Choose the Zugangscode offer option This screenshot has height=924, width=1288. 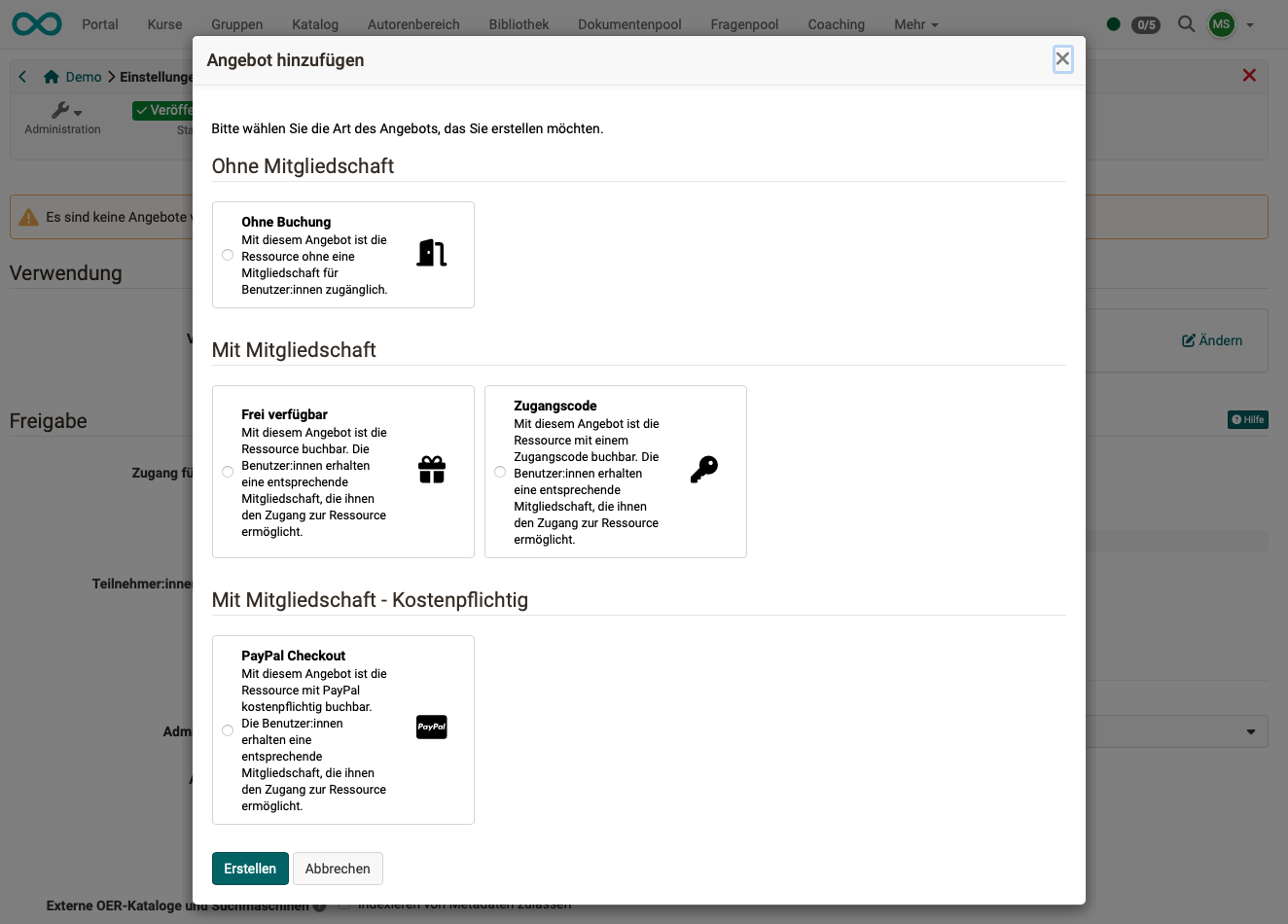(500, 472)
